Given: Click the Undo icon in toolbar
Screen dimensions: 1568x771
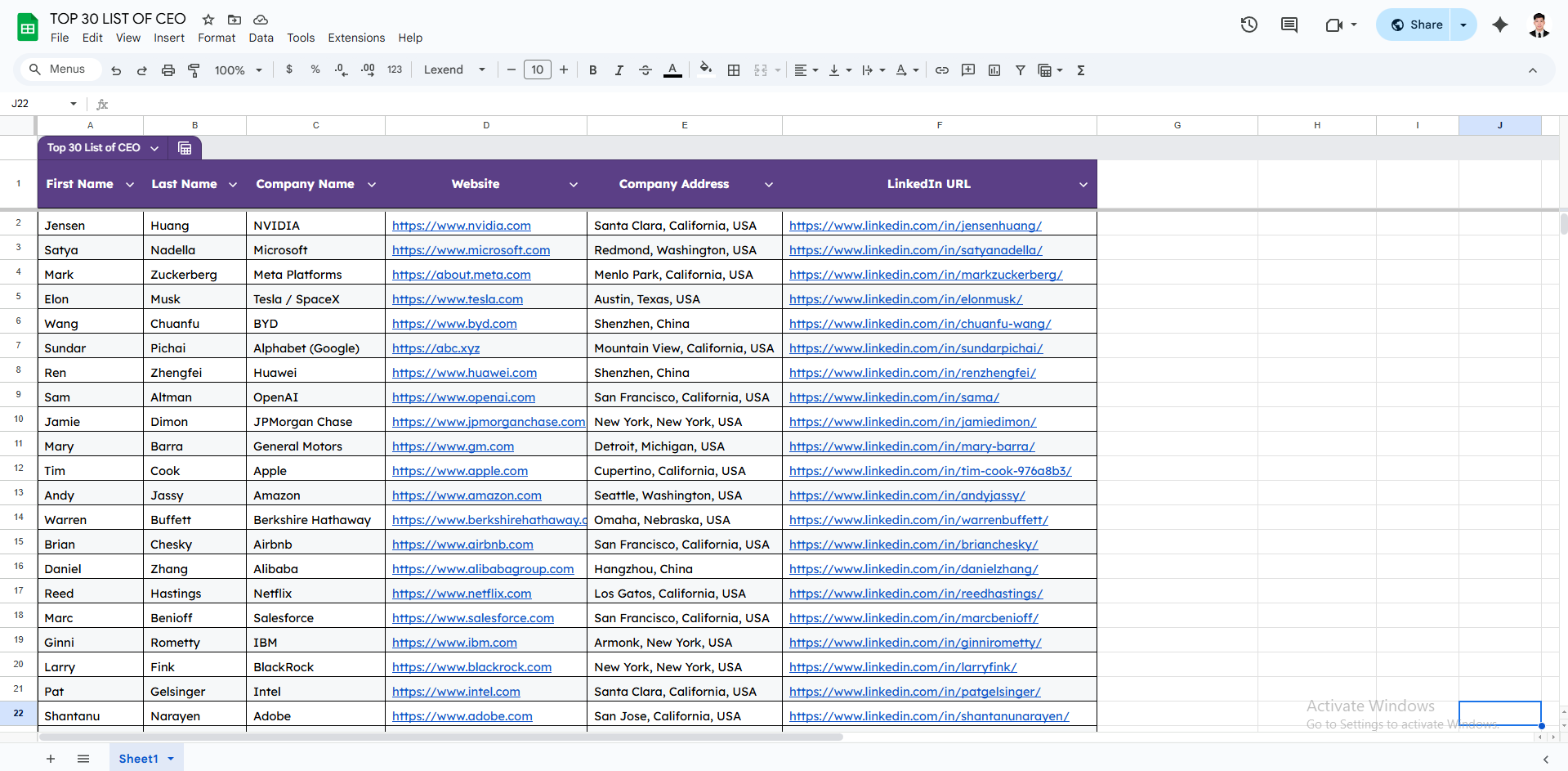Looking at the screenshot, I should coord(116,70).
